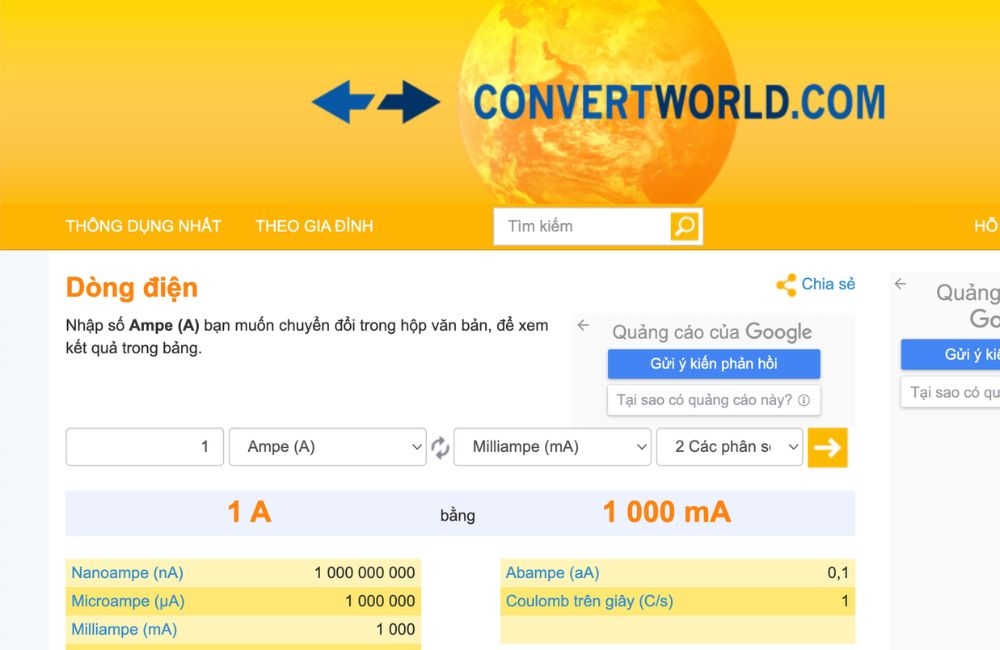The height and width of the screenshot is (650, 1000).
Task: Open the Abampe (aA) link
Action: click(552, 573)
